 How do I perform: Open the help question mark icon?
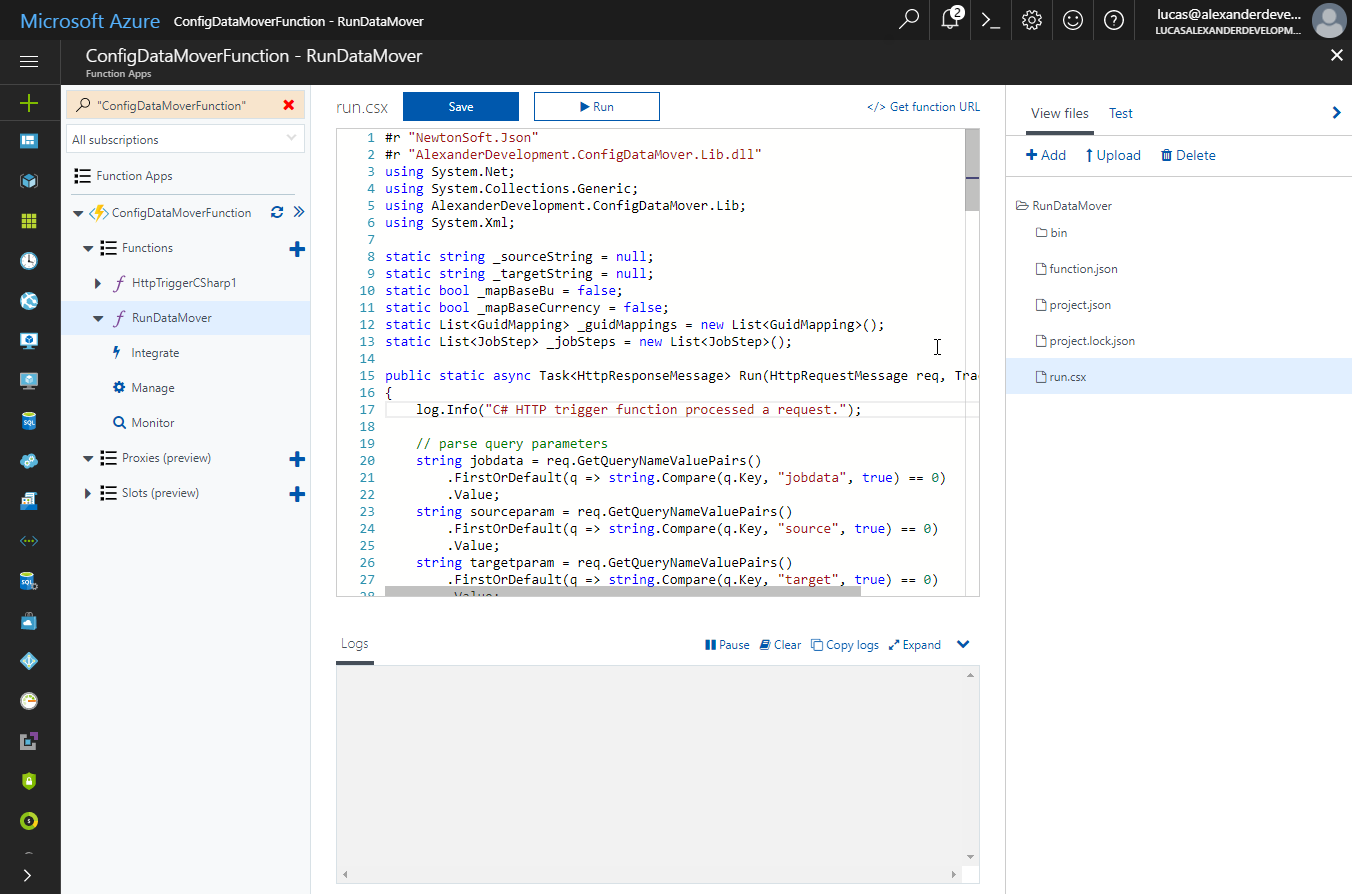pos(1114,20)
